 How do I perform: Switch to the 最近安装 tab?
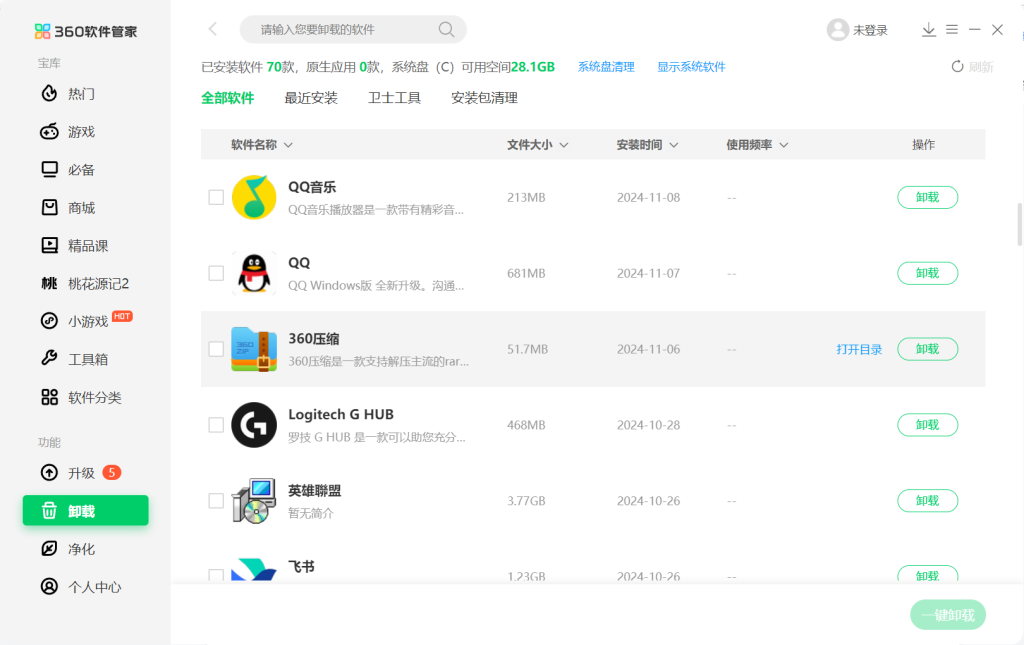point(311,98)
